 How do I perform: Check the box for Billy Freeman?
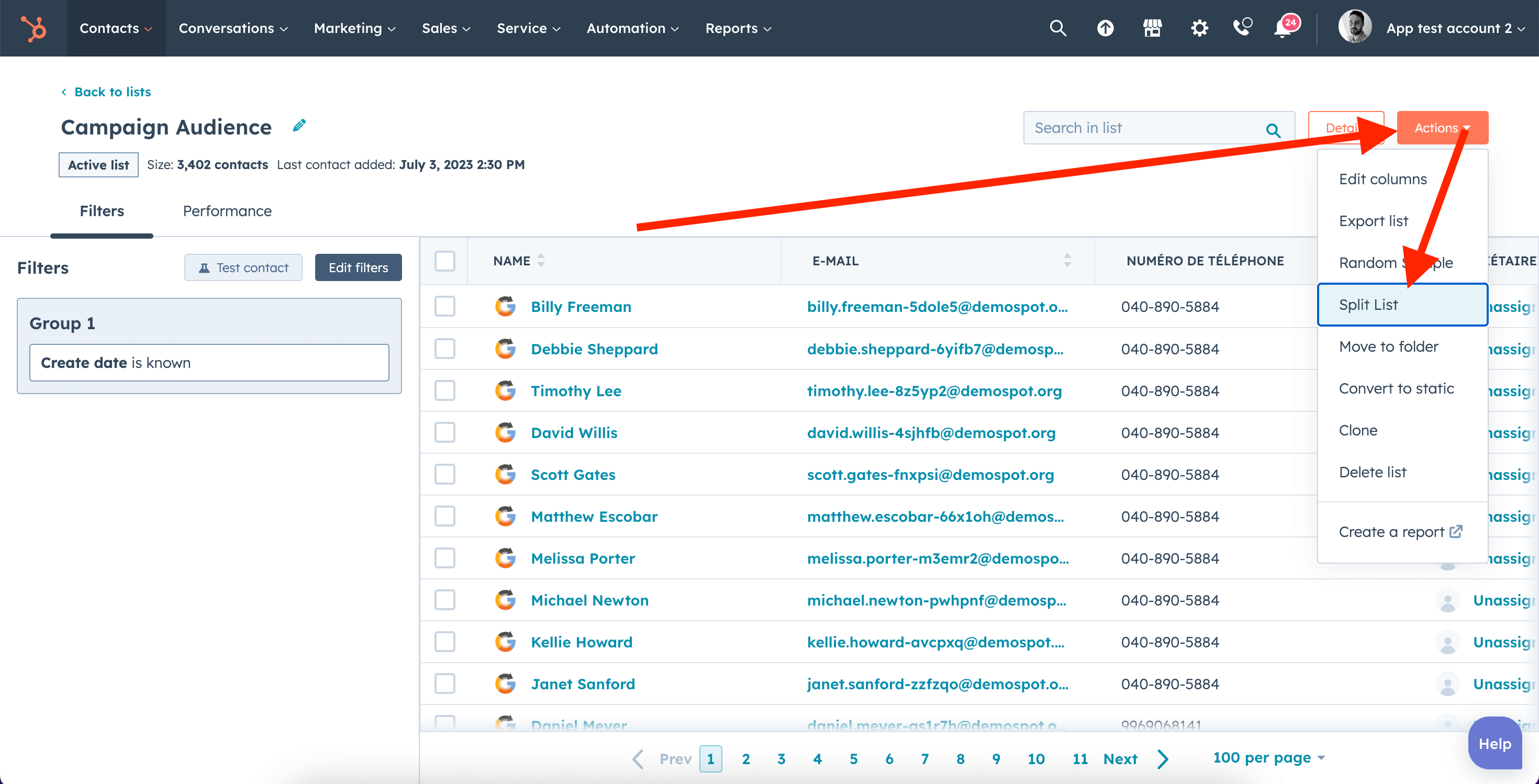coord(445,306)
